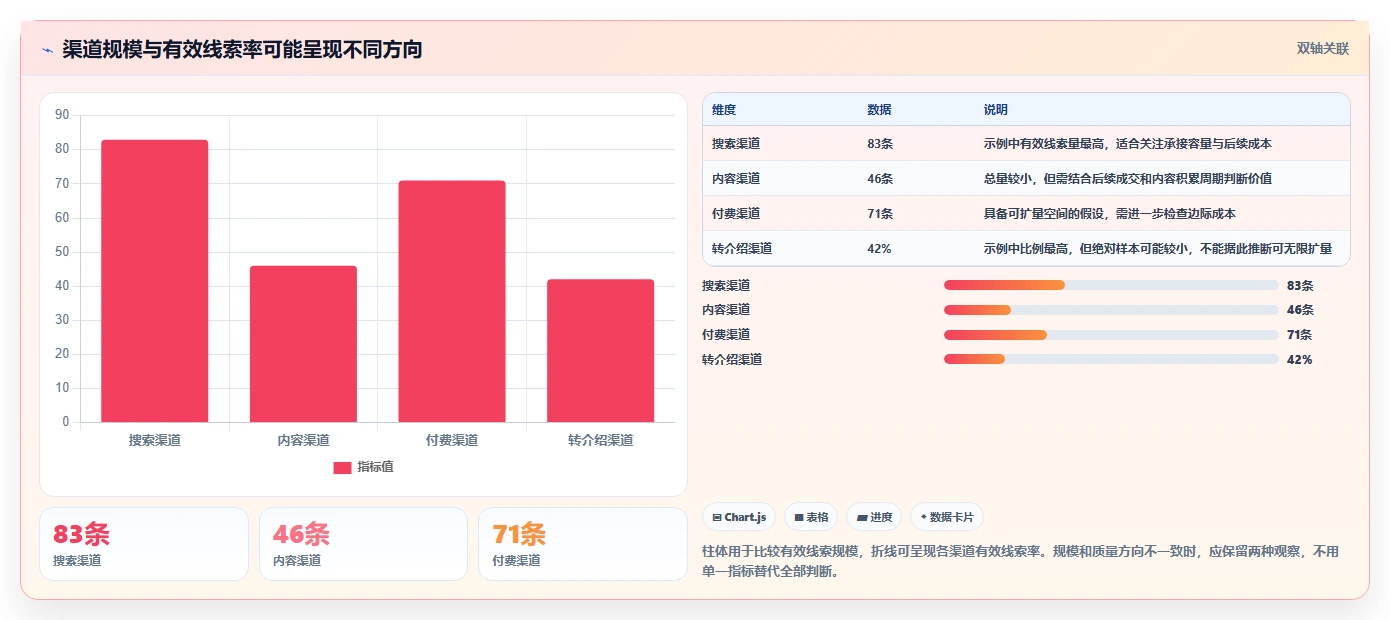Screen dimensions: 1390x620
Task: Click the 46条 value in the table
Action: [x=880, y=179]
